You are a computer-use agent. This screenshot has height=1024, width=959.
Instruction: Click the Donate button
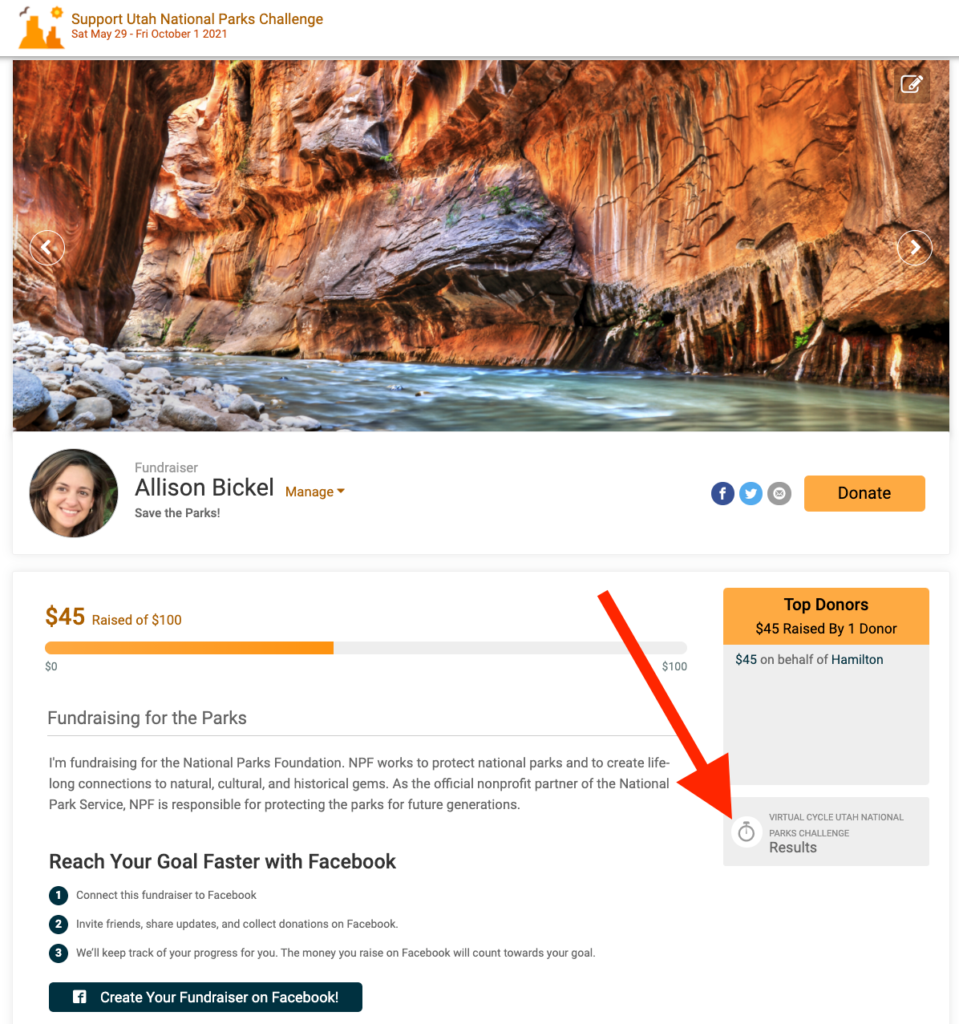864,493
